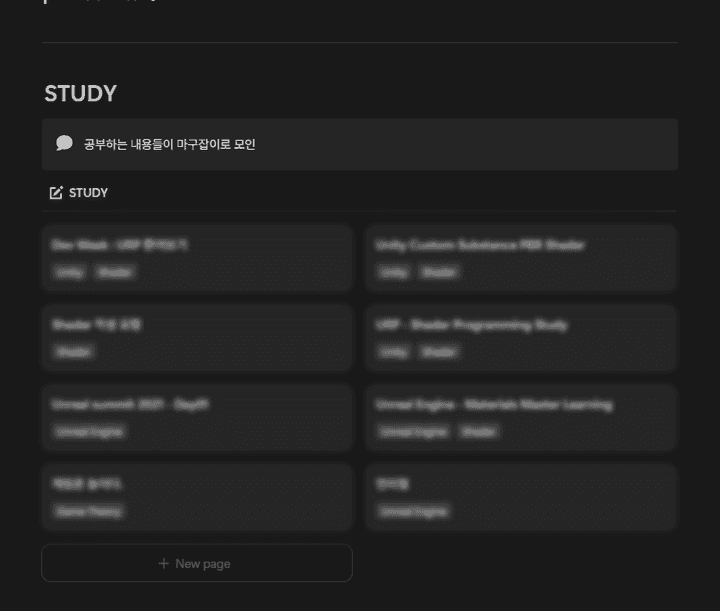Open the blurred Shader card with single tag

(x=197, y=338)
